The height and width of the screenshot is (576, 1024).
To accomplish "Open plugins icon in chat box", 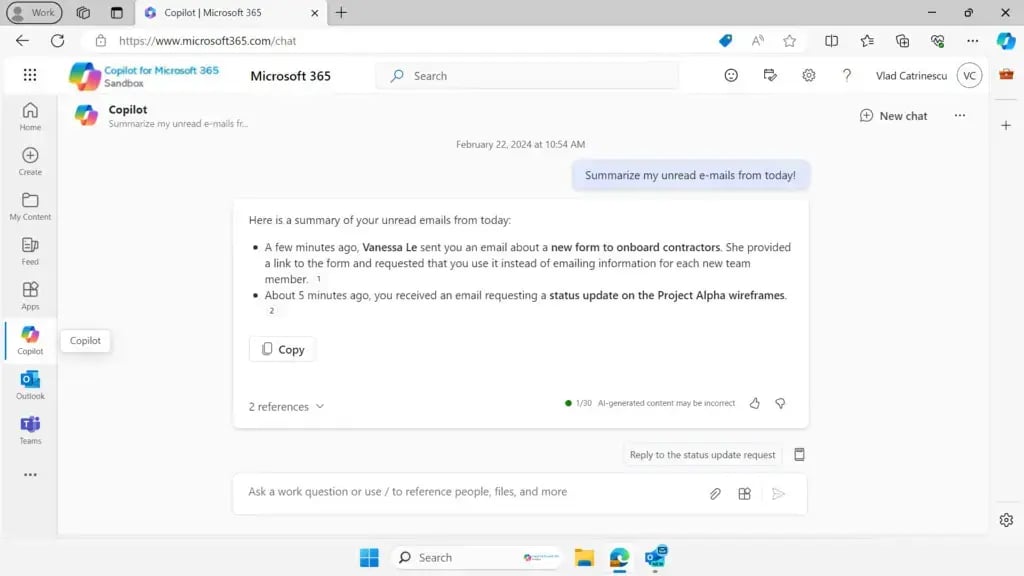I will click(744, 494).
